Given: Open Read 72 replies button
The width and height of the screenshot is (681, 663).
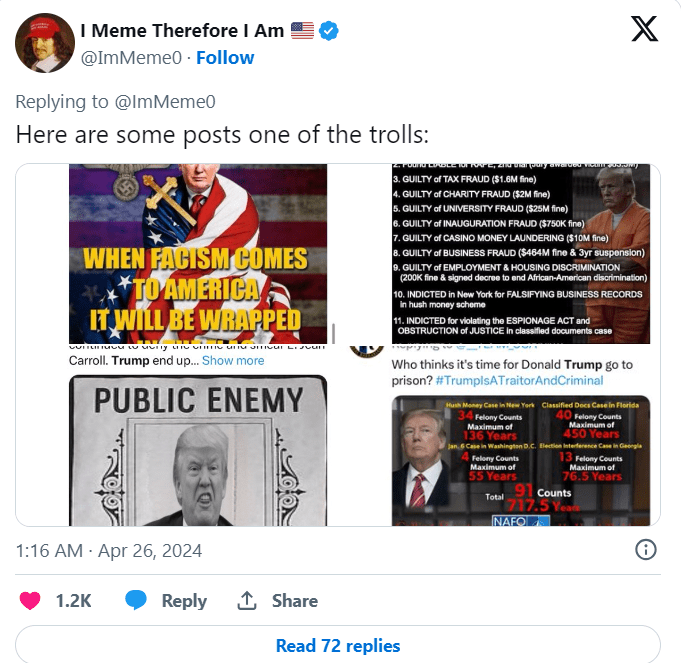Looking at the screenshot, I should [338, 646].
